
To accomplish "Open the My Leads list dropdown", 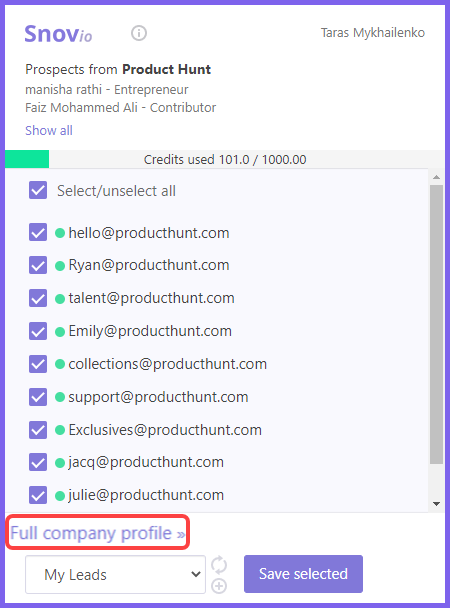I will click(115, 574).
